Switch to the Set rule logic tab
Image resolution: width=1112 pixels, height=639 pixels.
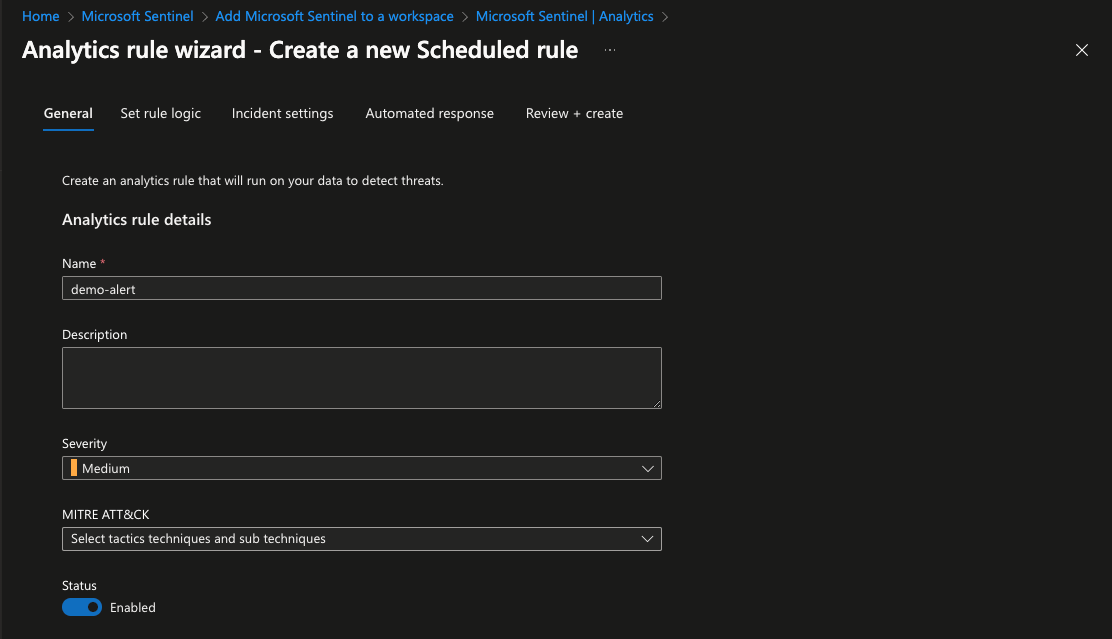[x=160, y=114]
